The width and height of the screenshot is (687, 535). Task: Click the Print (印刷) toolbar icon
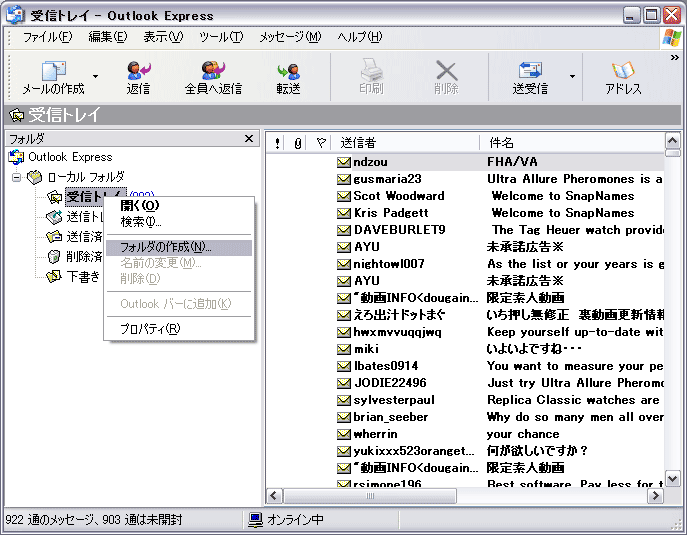[372, 70]
